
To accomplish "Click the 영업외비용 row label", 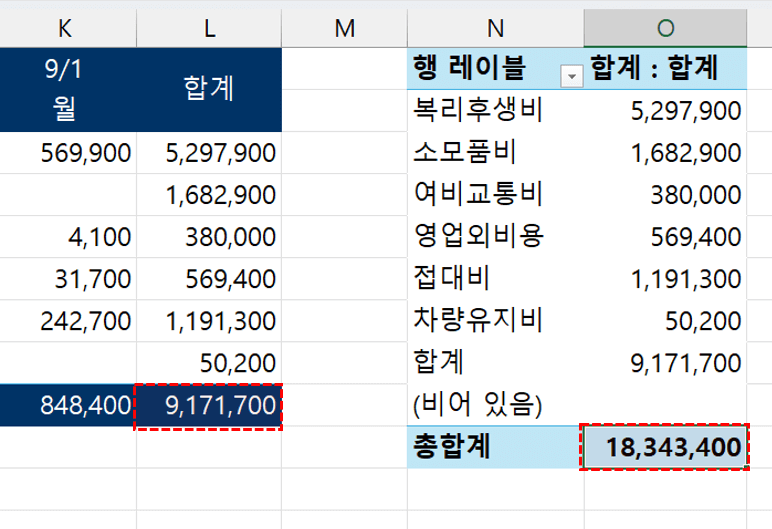I will coord(496,236).
